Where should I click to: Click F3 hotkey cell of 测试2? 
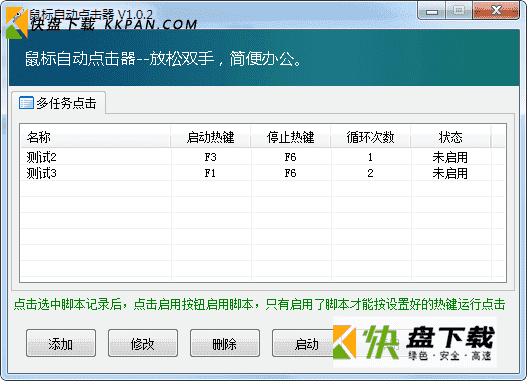211,157
